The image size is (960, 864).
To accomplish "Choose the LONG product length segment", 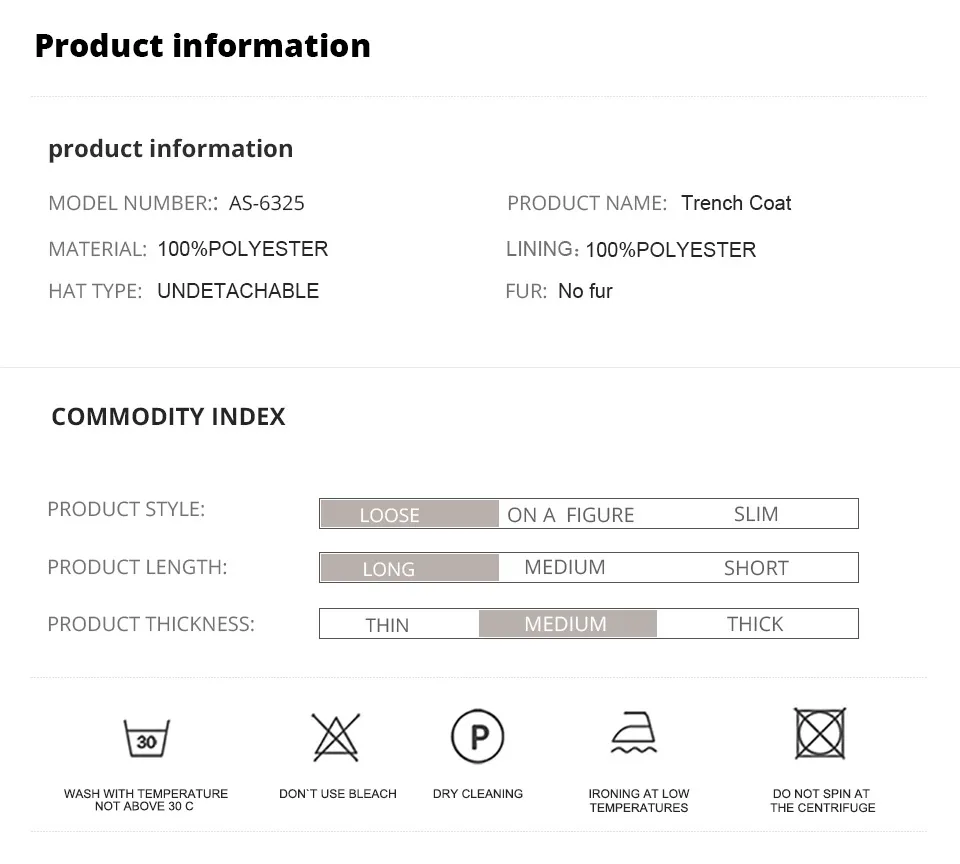I will [410, 568].
